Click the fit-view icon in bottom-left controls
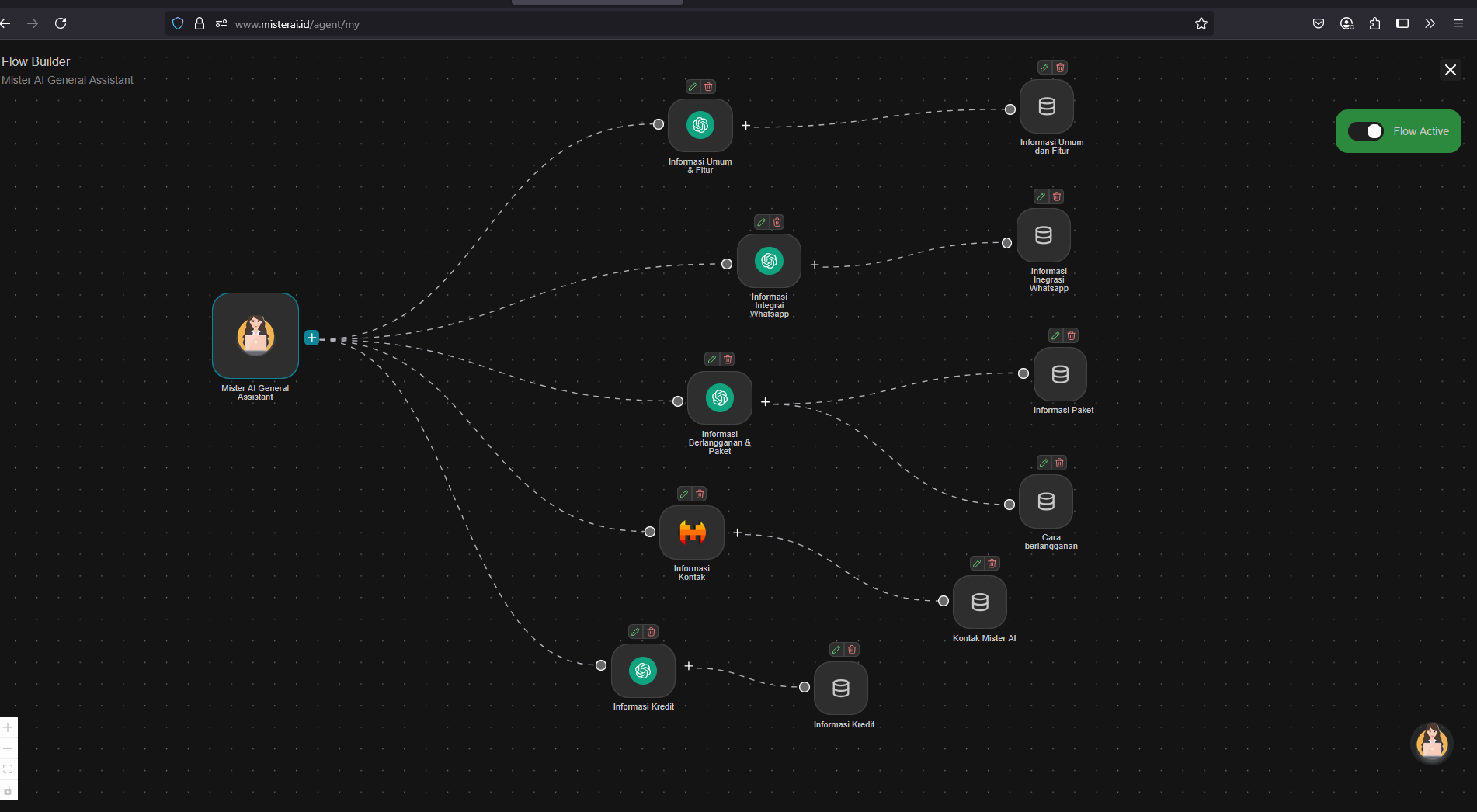 (x=8, y=769)
